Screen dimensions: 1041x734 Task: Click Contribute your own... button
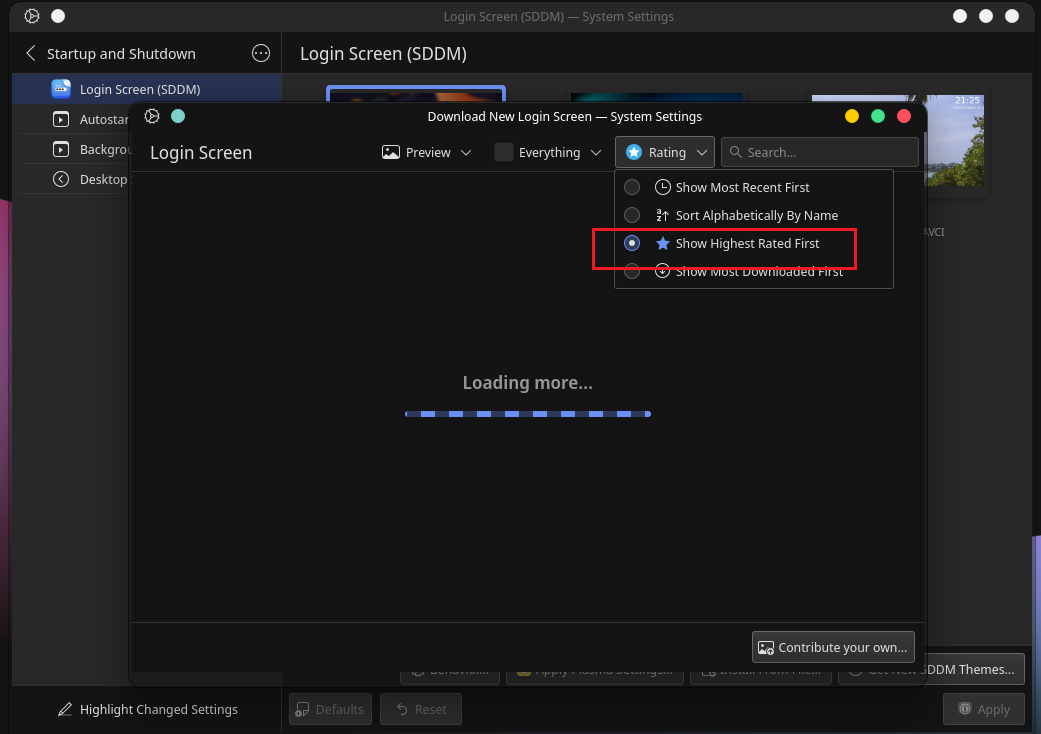(x=833, y=647)
